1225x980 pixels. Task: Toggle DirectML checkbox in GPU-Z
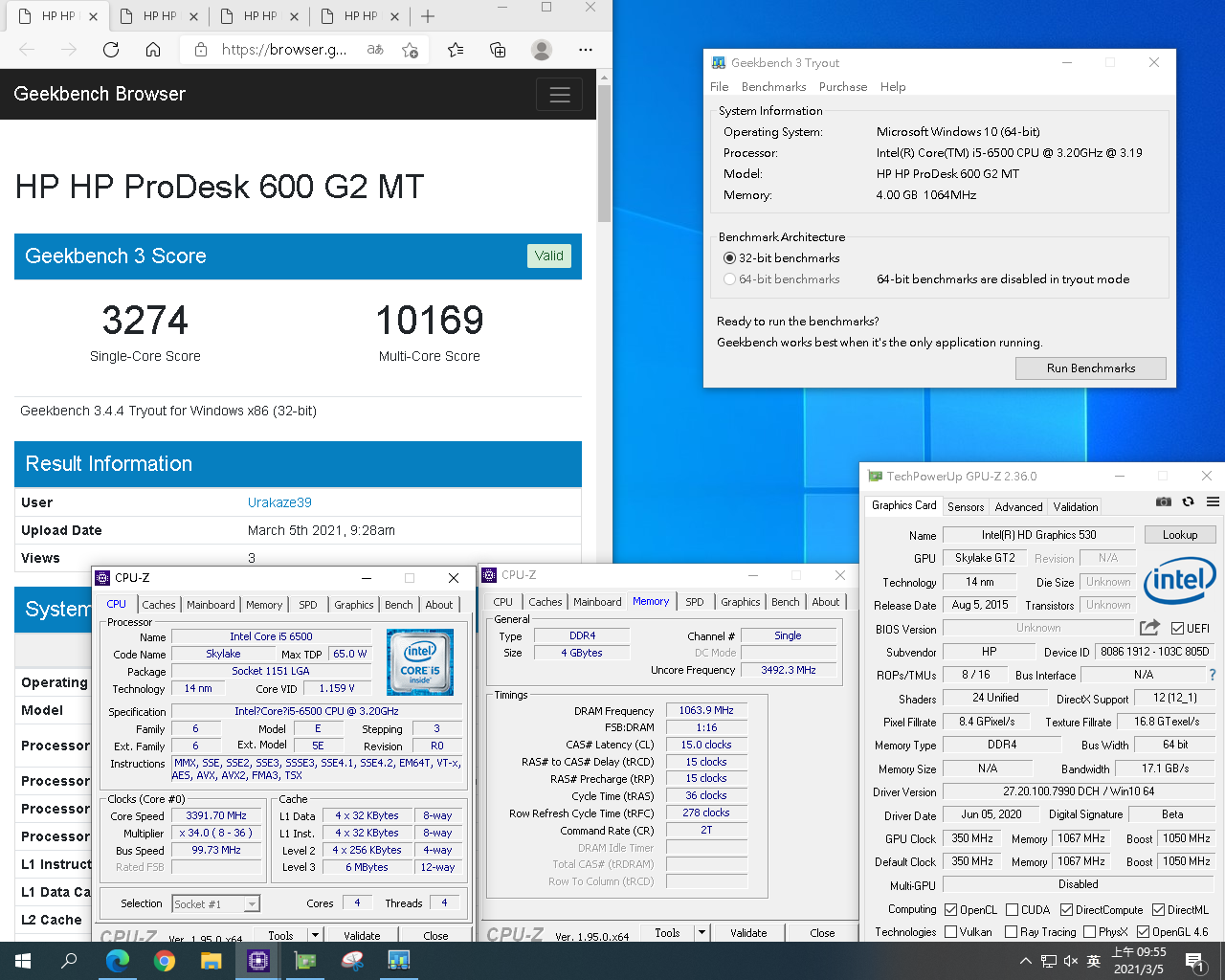click(1158, 910)
